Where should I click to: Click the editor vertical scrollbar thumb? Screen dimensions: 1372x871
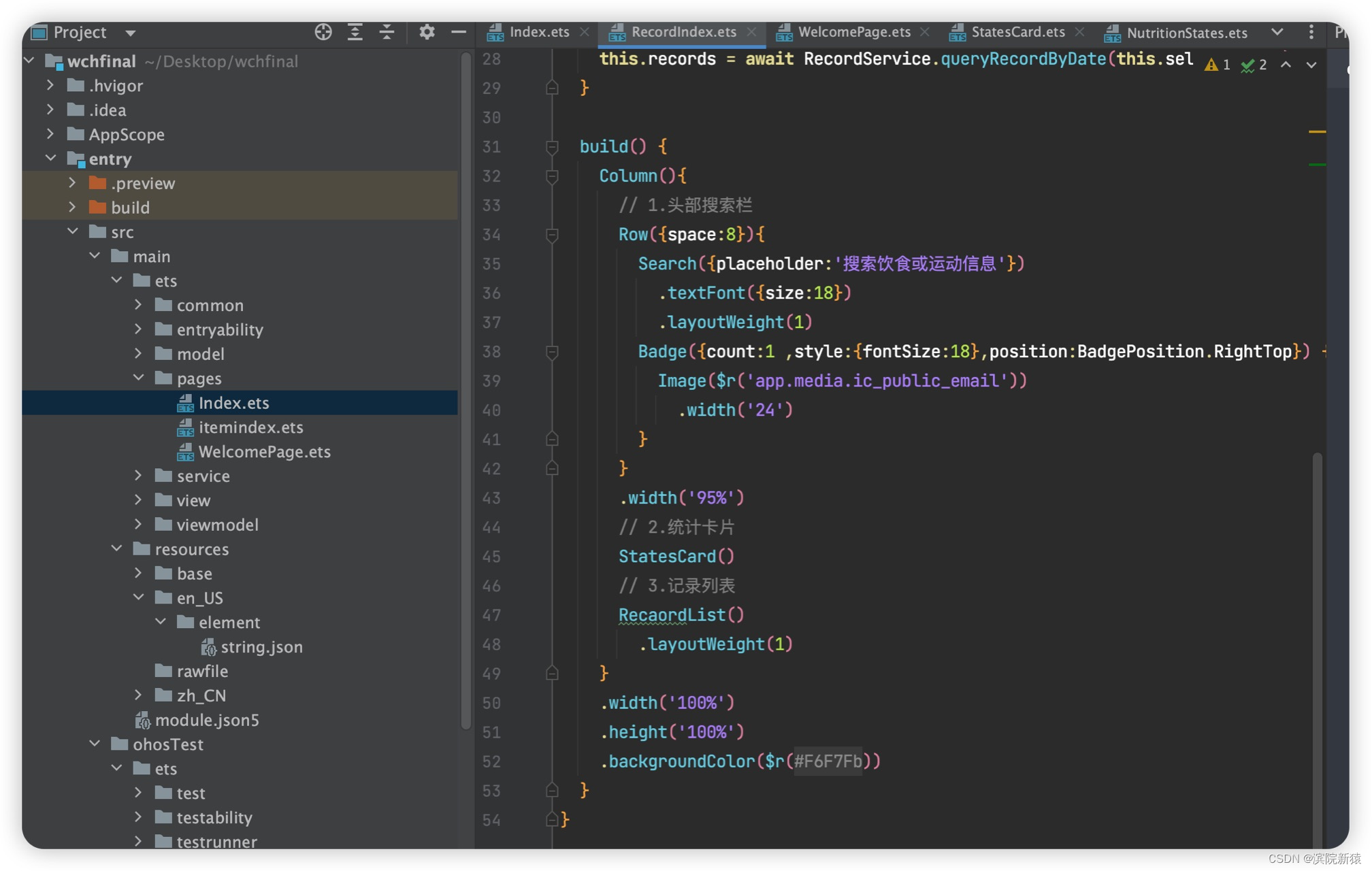click(x=1318, y=650)
